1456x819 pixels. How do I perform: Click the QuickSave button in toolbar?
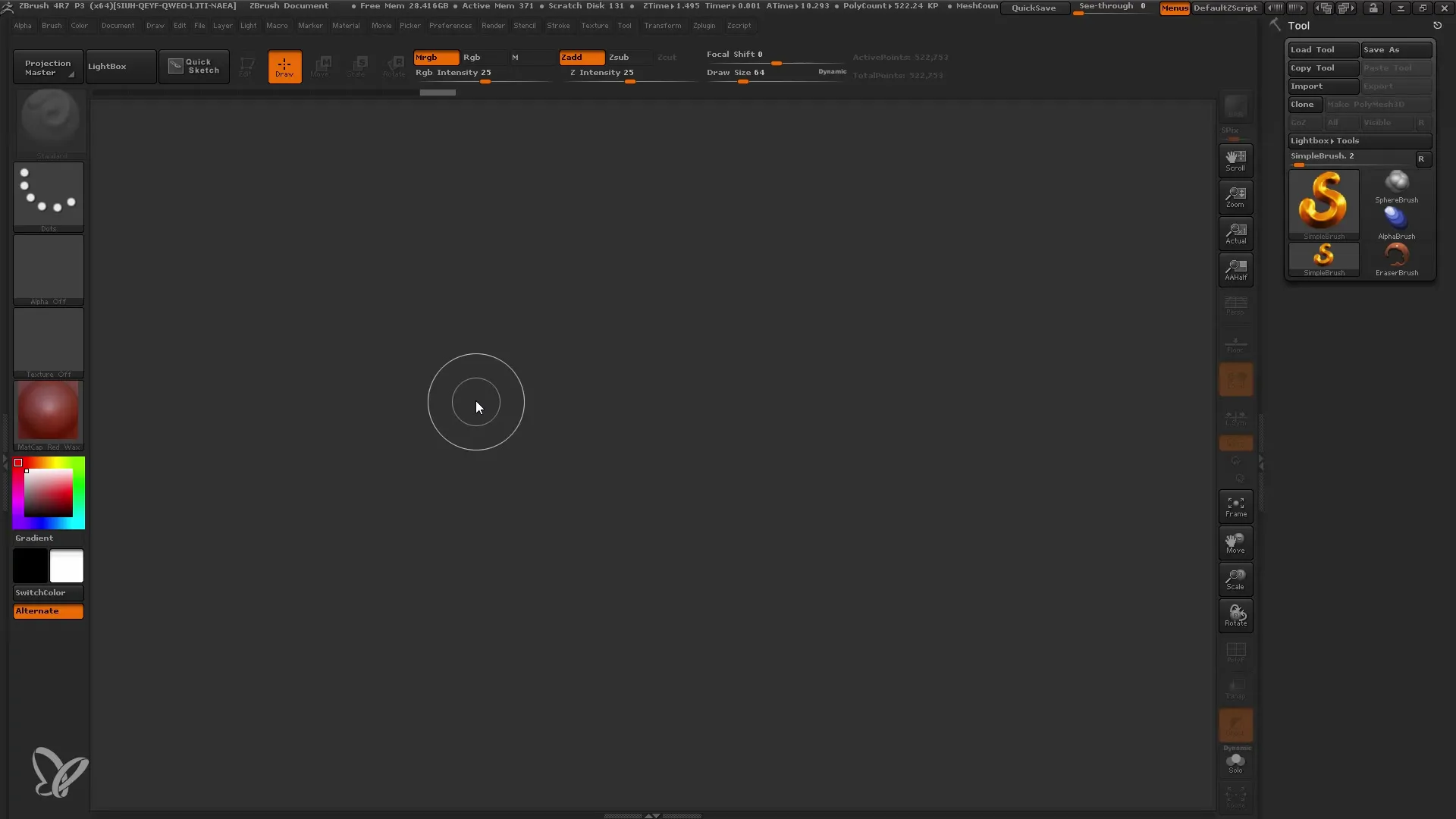(1033, 8)
